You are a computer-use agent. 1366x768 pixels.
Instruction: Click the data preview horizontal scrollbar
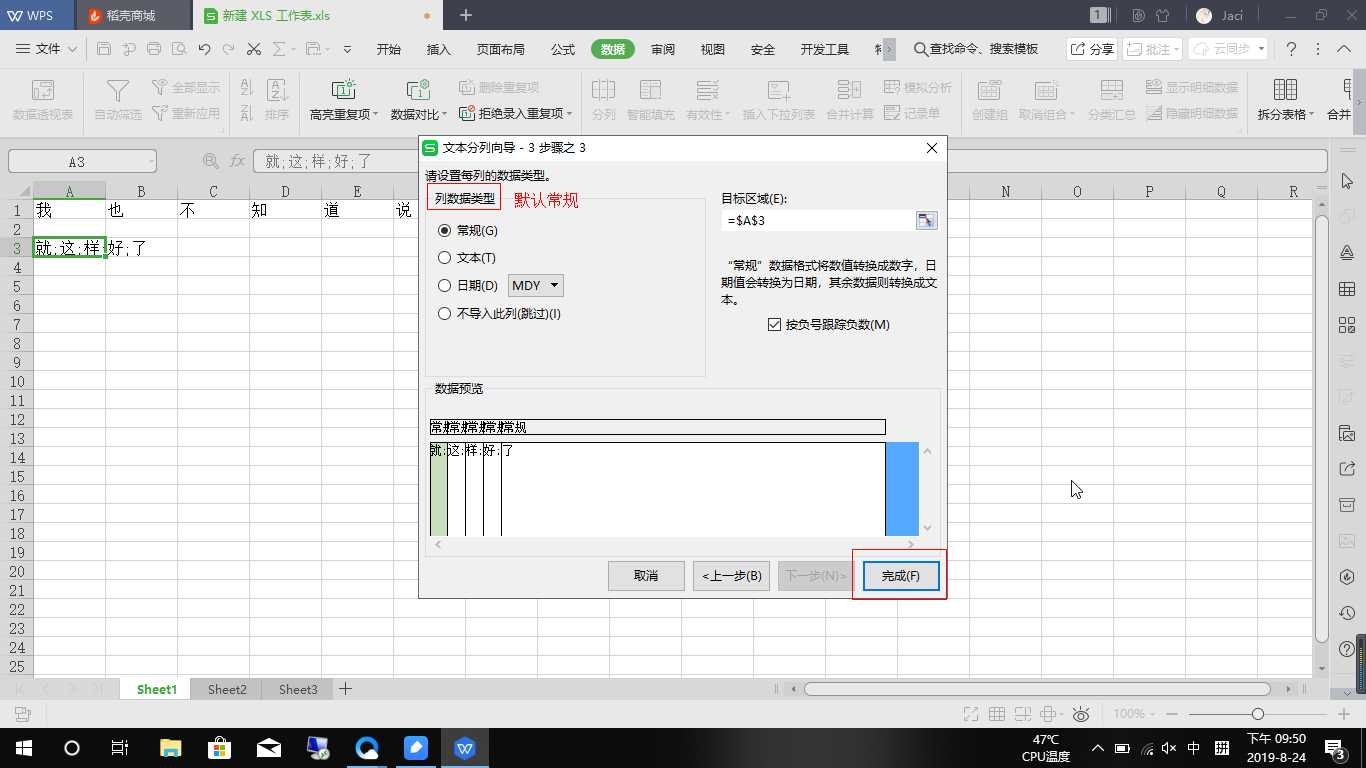pos(675,544)
